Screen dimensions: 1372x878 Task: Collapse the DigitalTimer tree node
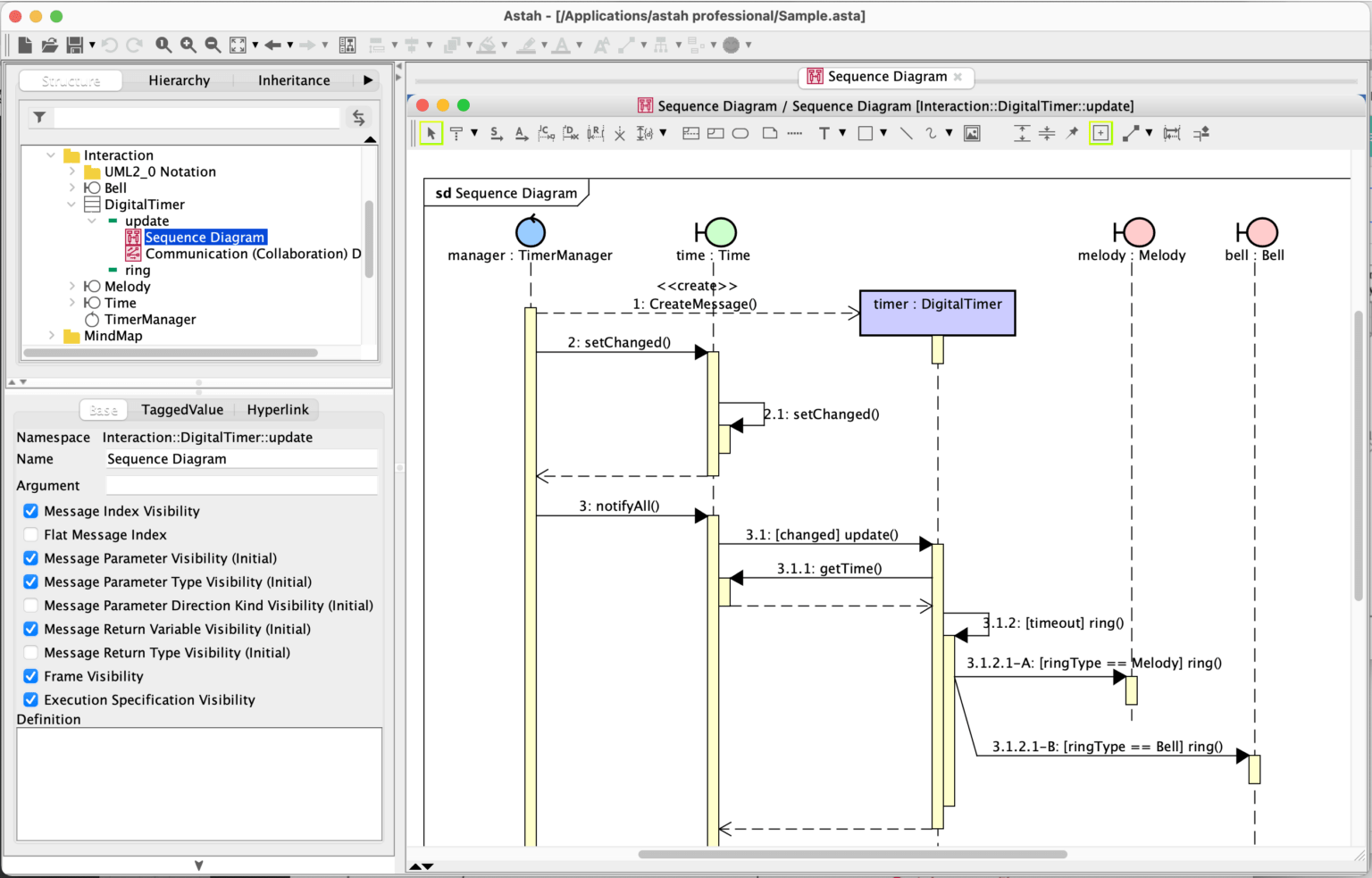pyautogui.click(x=71, y=205)
